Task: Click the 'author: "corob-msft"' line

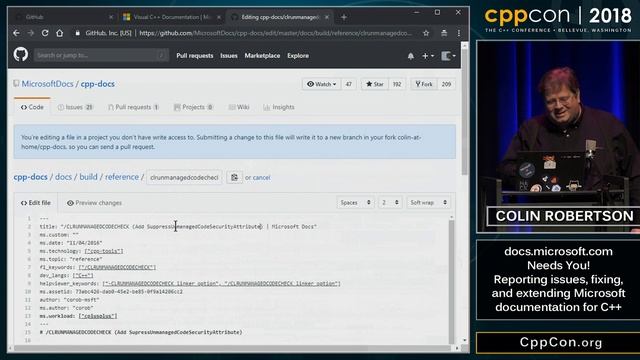Action: pos(69,300)
